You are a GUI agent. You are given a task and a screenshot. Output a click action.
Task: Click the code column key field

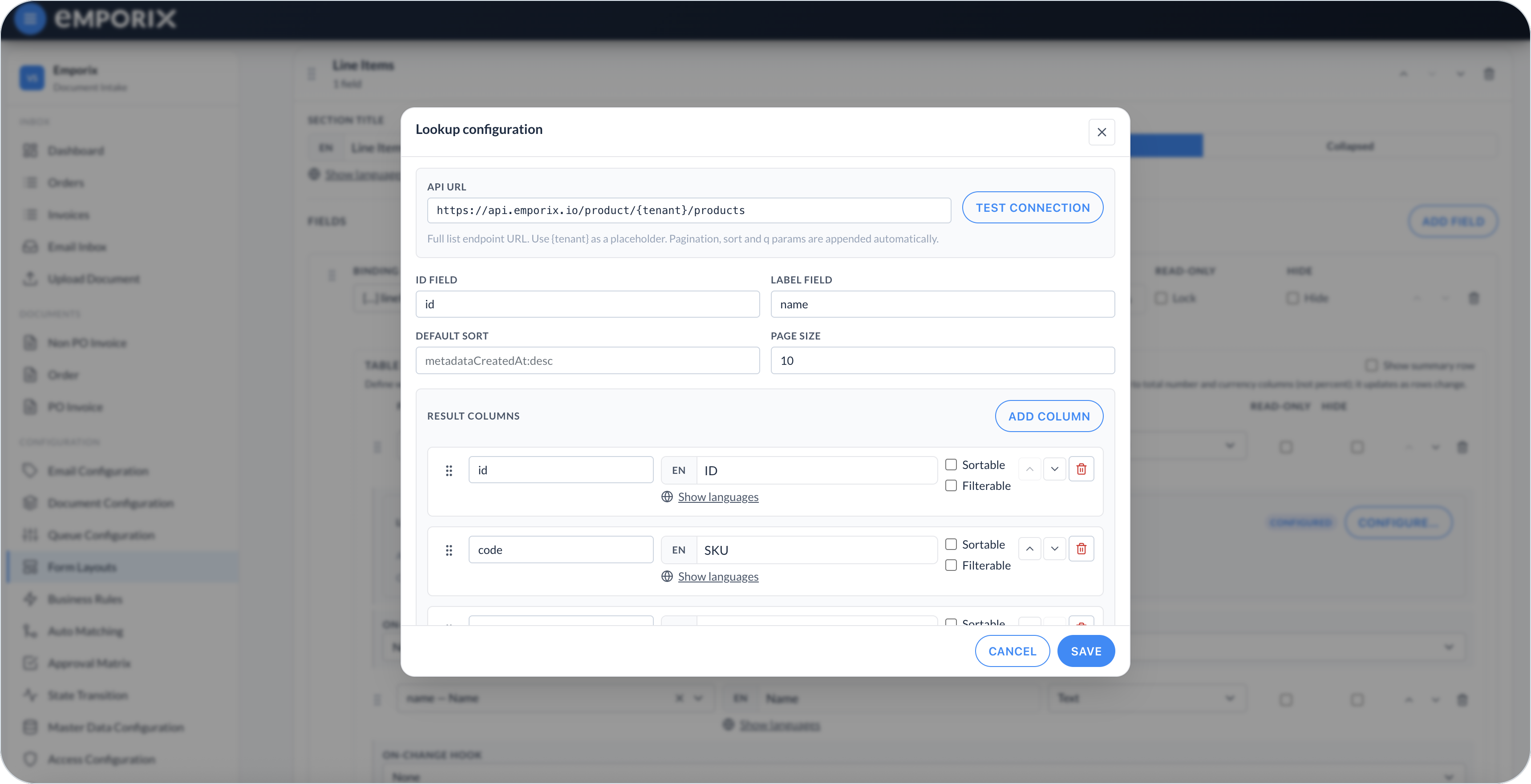pos(560,550)
